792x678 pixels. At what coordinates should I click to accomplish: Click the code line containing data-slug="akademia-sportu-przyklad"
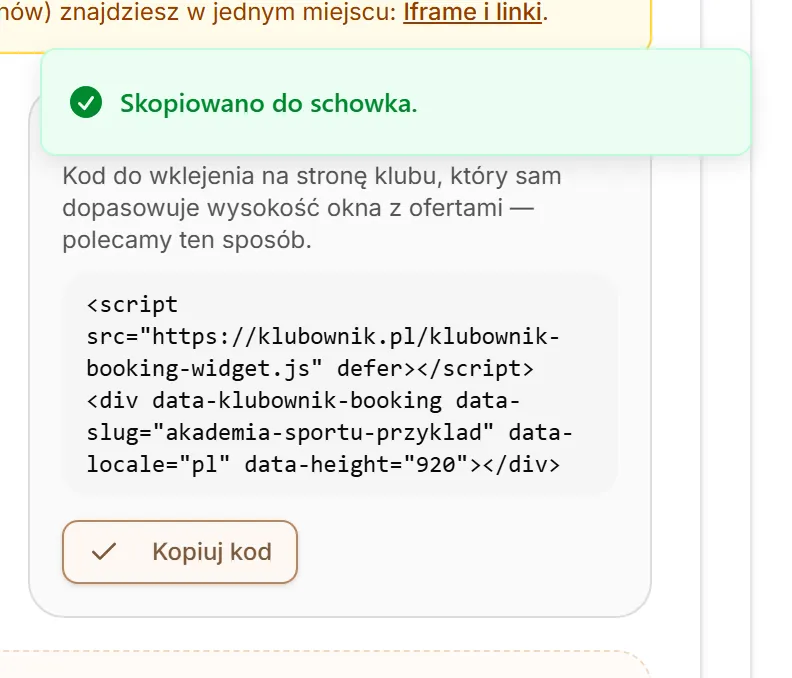pos(329,432)
